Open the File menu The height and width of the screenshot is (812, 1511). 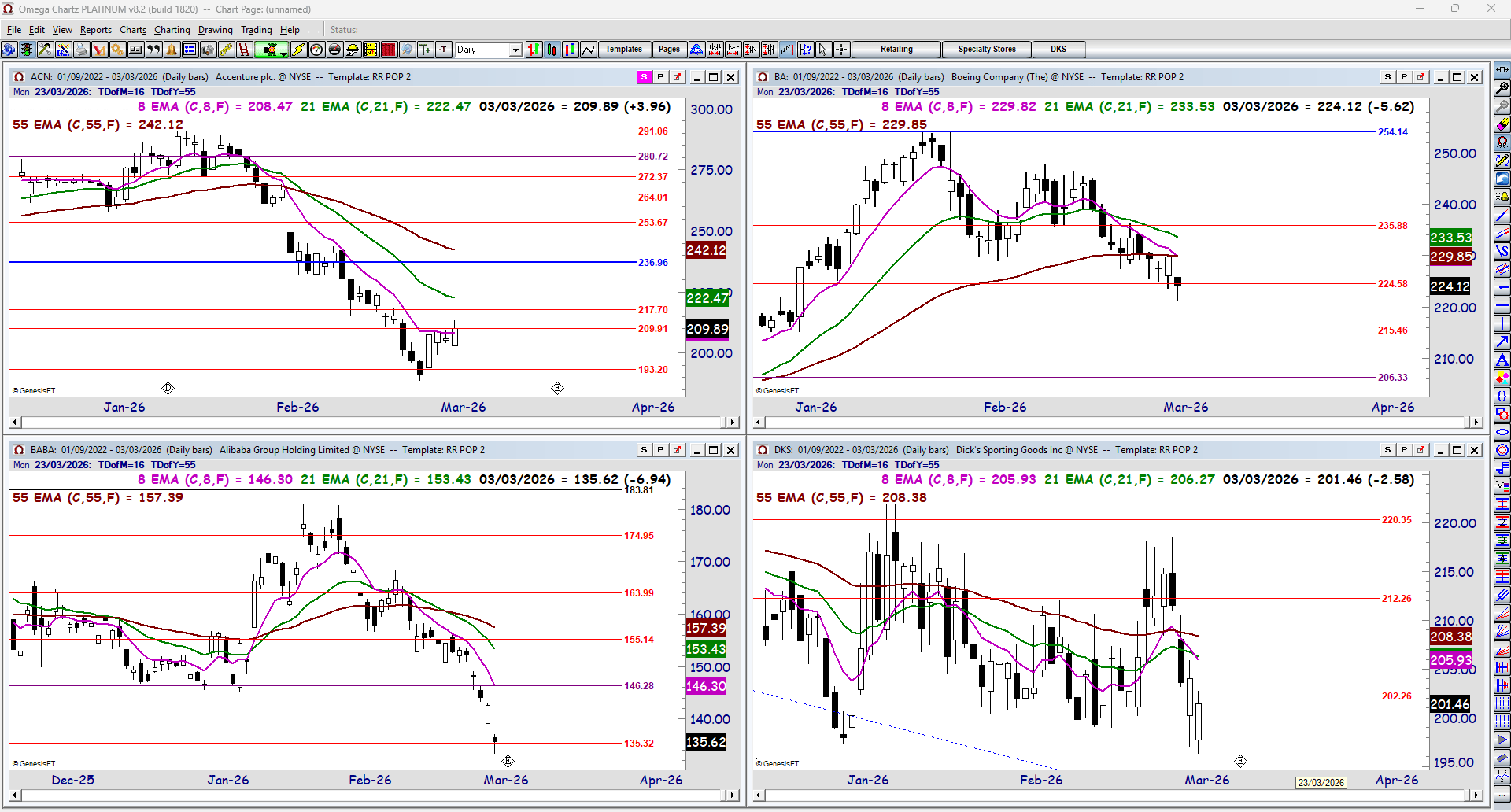pos(14,30)
